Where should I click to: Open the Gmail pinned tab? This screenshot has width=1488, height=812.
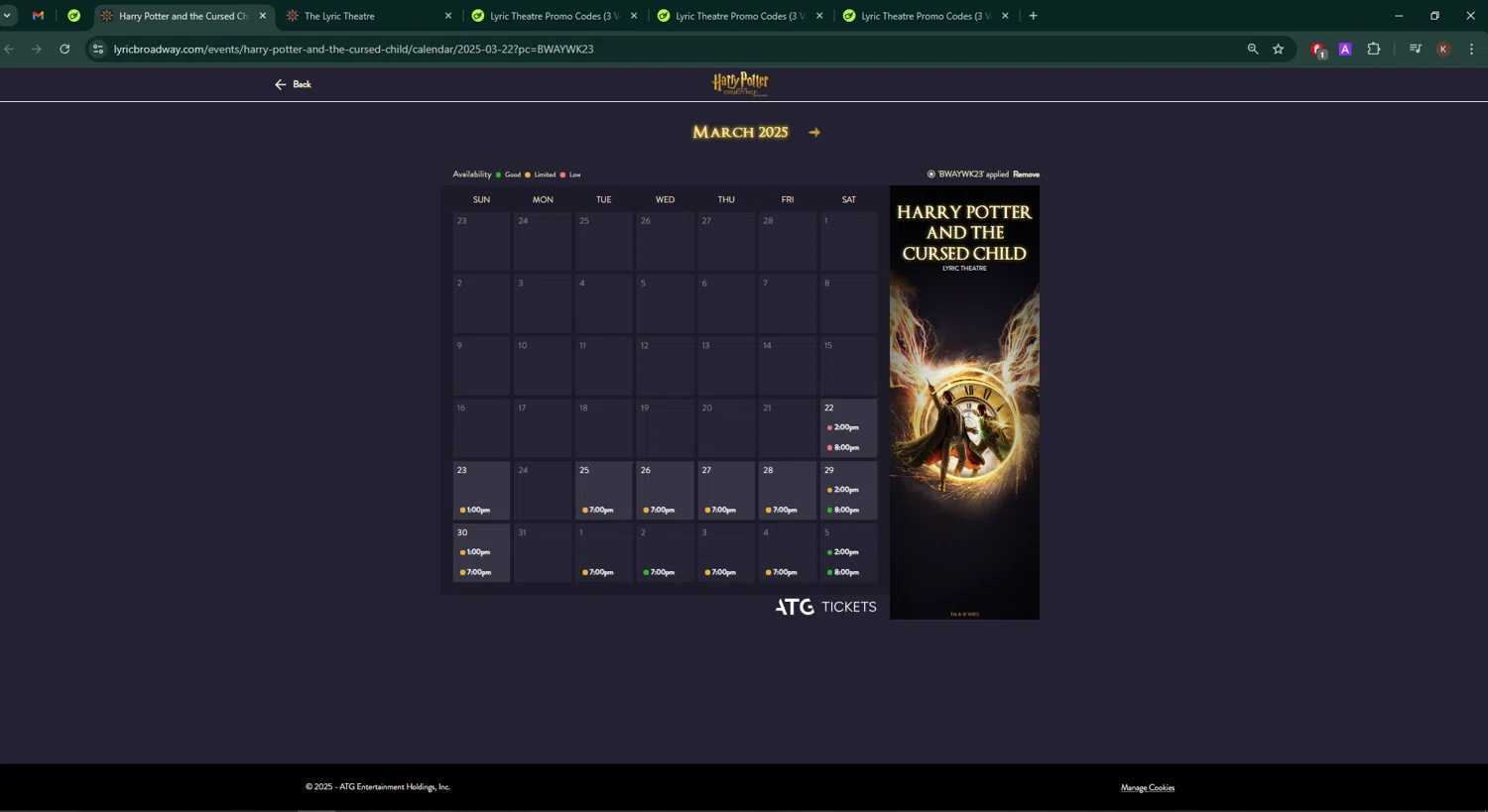38,16
